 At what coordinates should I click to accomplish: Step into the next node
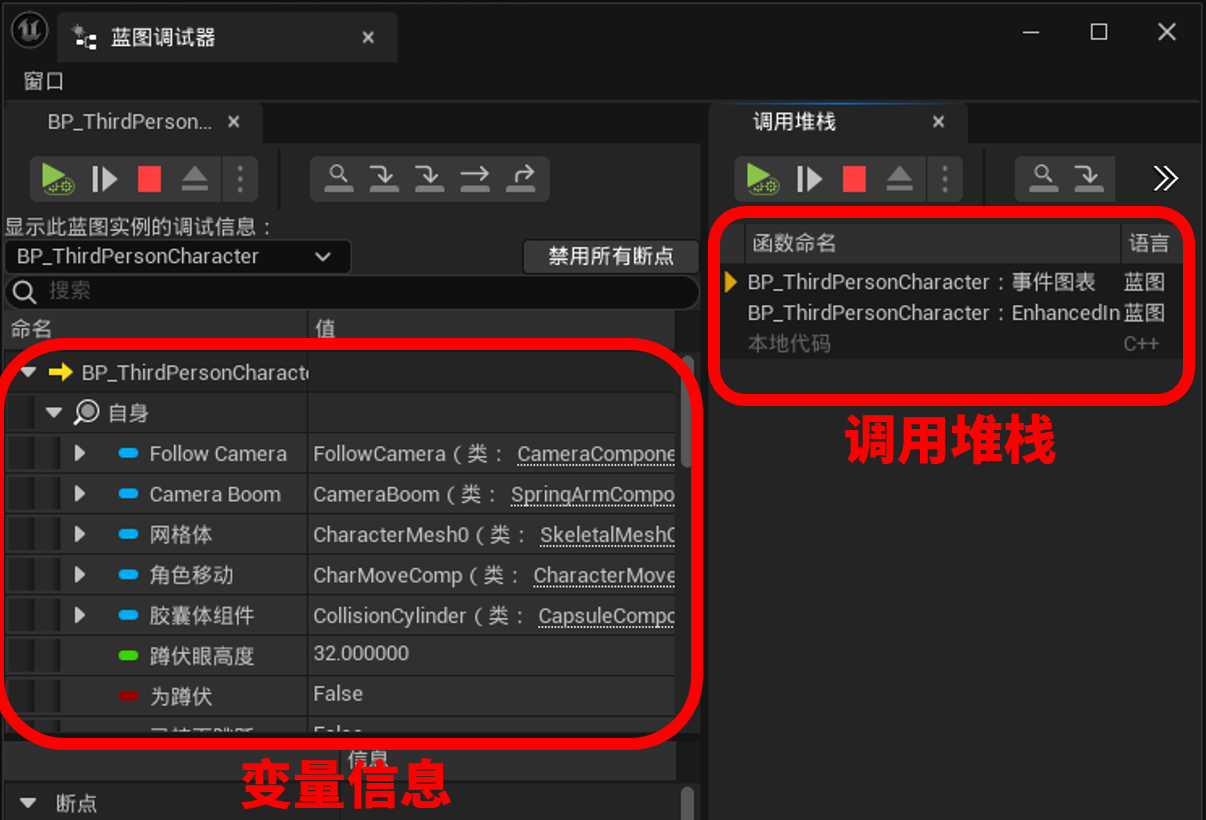[x=383, y=178]
